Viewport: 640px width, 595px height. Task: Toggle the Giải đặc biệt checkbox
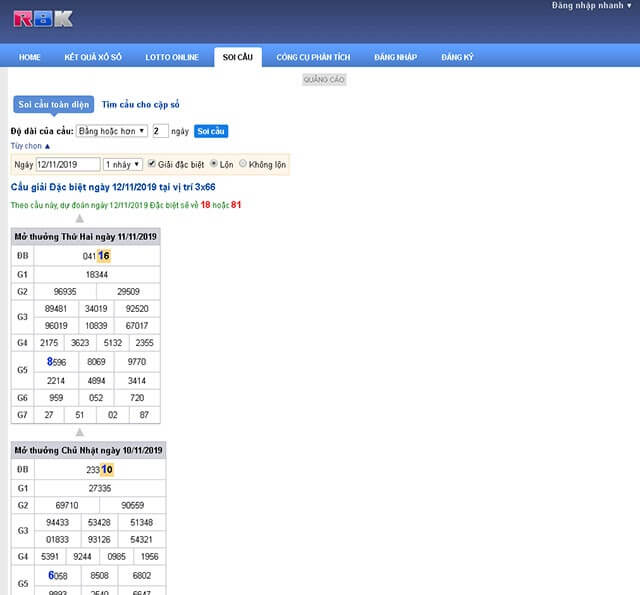pos(152,164)
